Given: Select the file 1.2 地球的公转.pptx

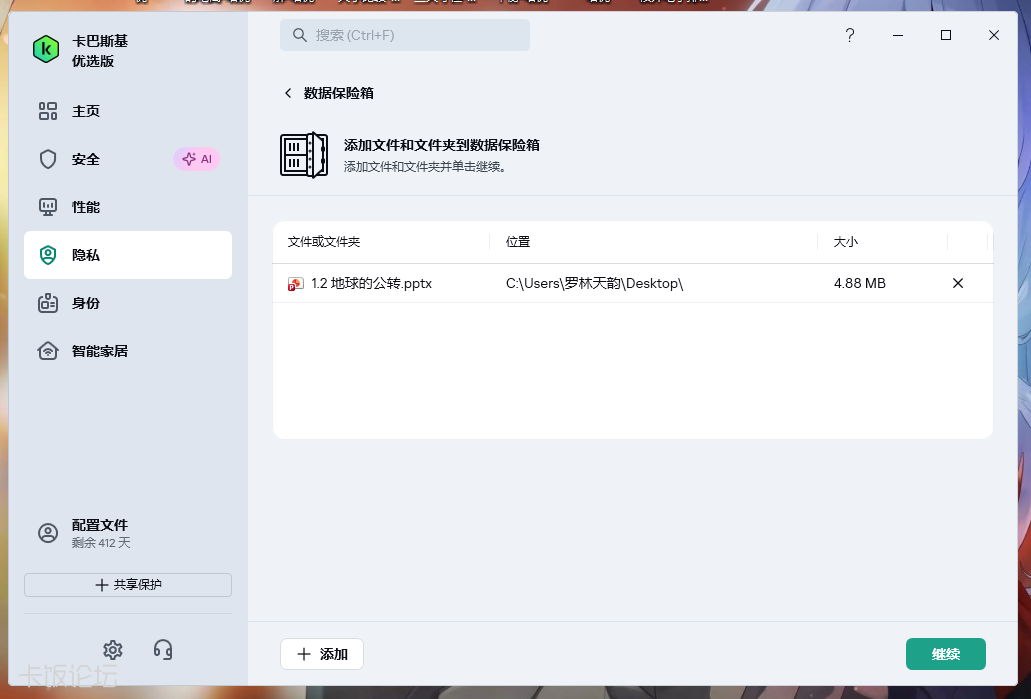Looking at the screenshot, I should (372, 283).
